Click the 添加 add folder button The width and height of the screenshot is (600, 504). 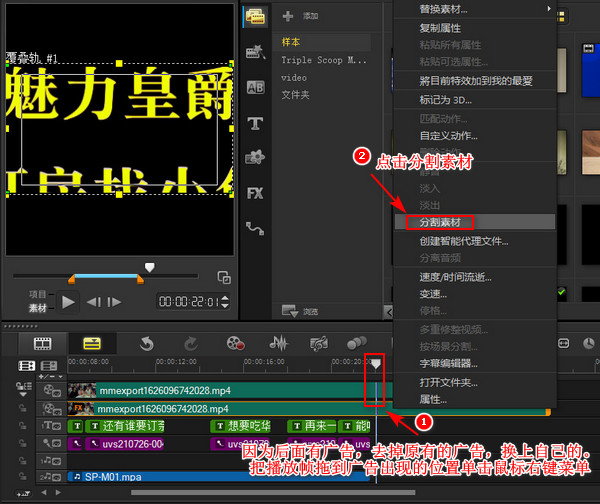click(x=301, y=16)
